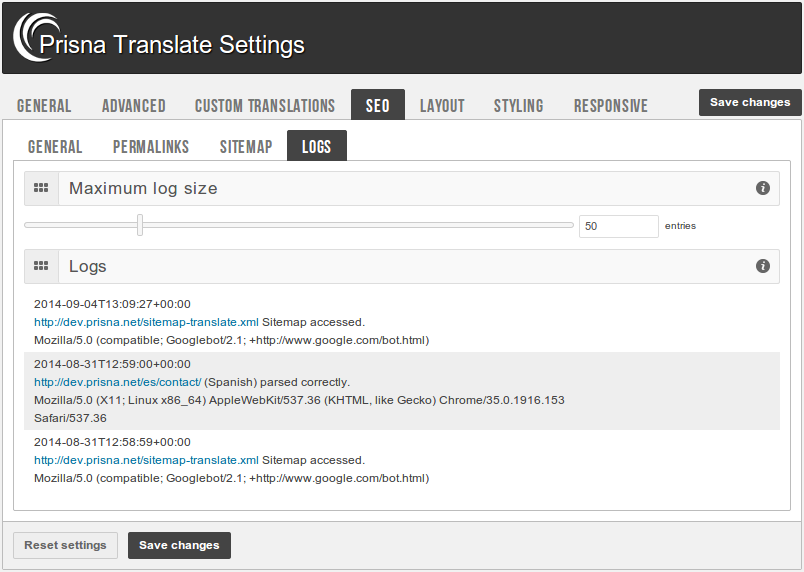Viewport: 804px width, 572px height.
Task: Click the Reset settings button
Action: (65, 545)
